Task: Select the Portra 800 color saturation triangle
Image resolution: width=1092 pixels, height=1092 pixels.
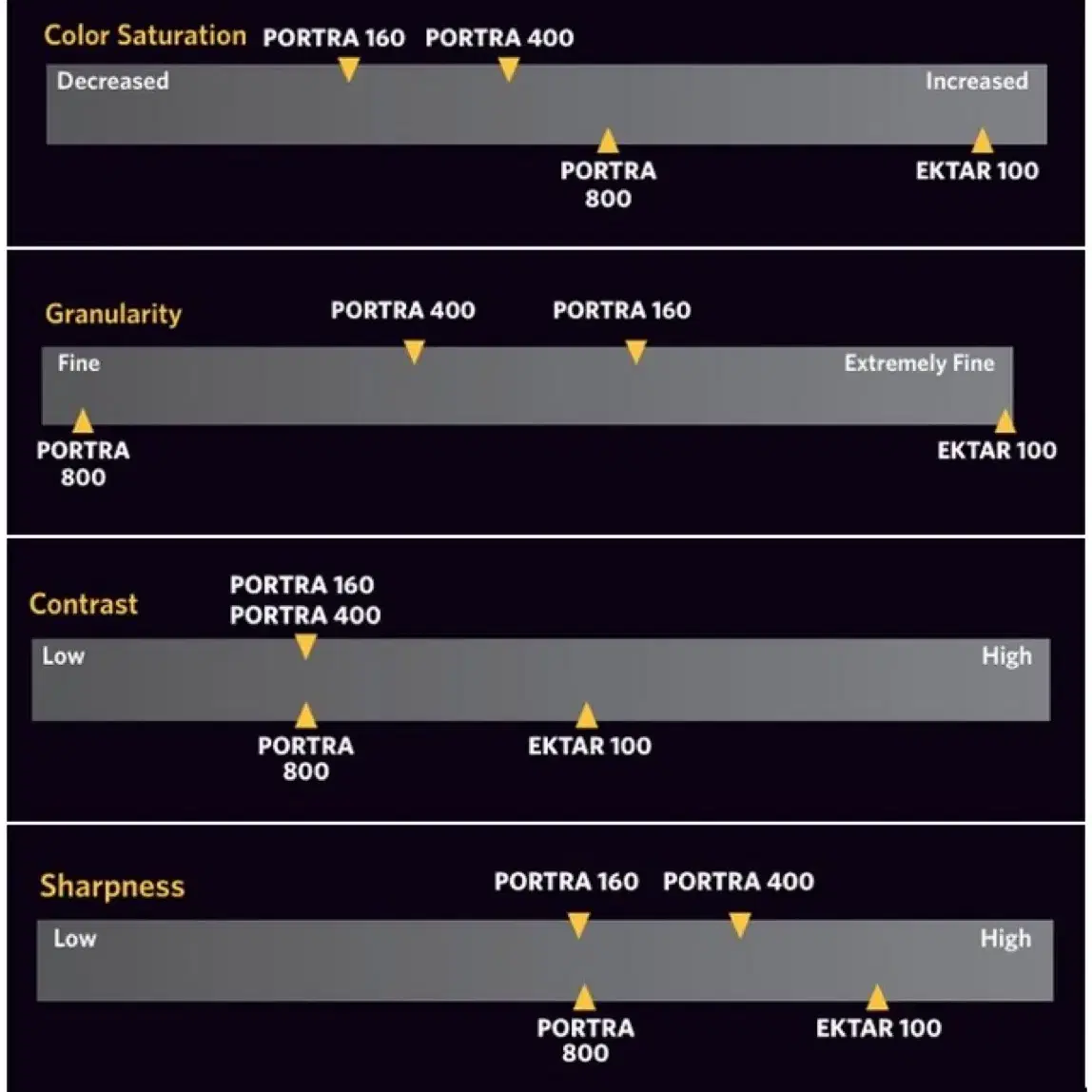Action: pyautogui.click(x=608, y=141)
